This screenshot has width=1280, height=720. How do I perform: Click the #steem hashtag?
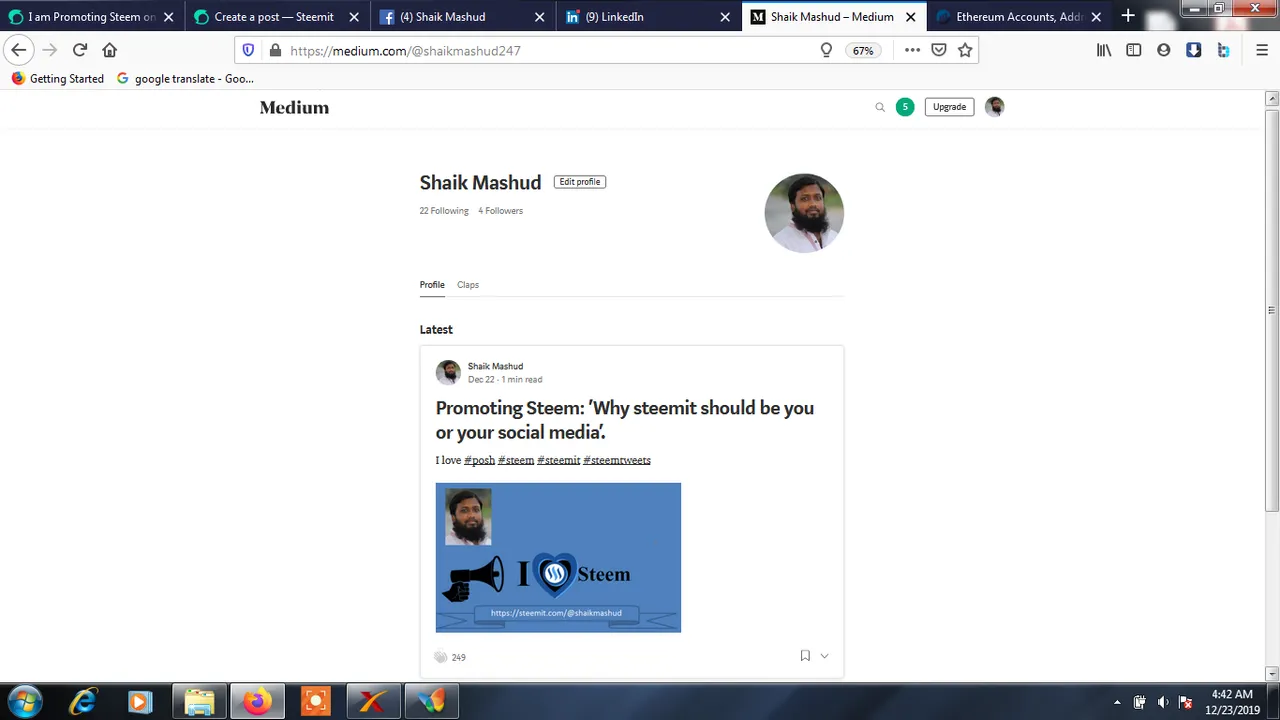click(x=516, y=460)
